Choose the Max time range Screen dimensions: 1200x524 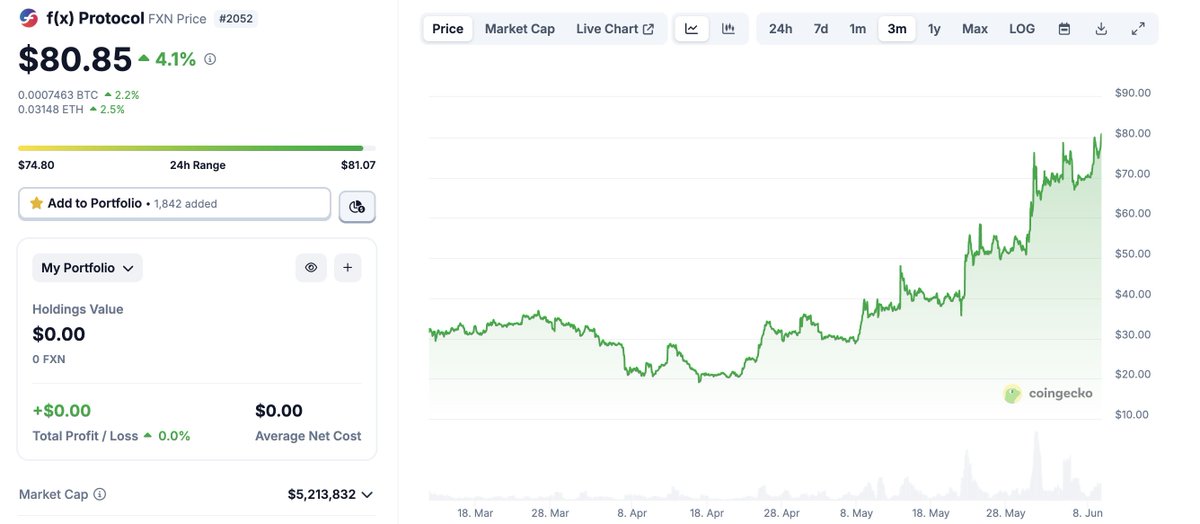click(x=975, y=29)
